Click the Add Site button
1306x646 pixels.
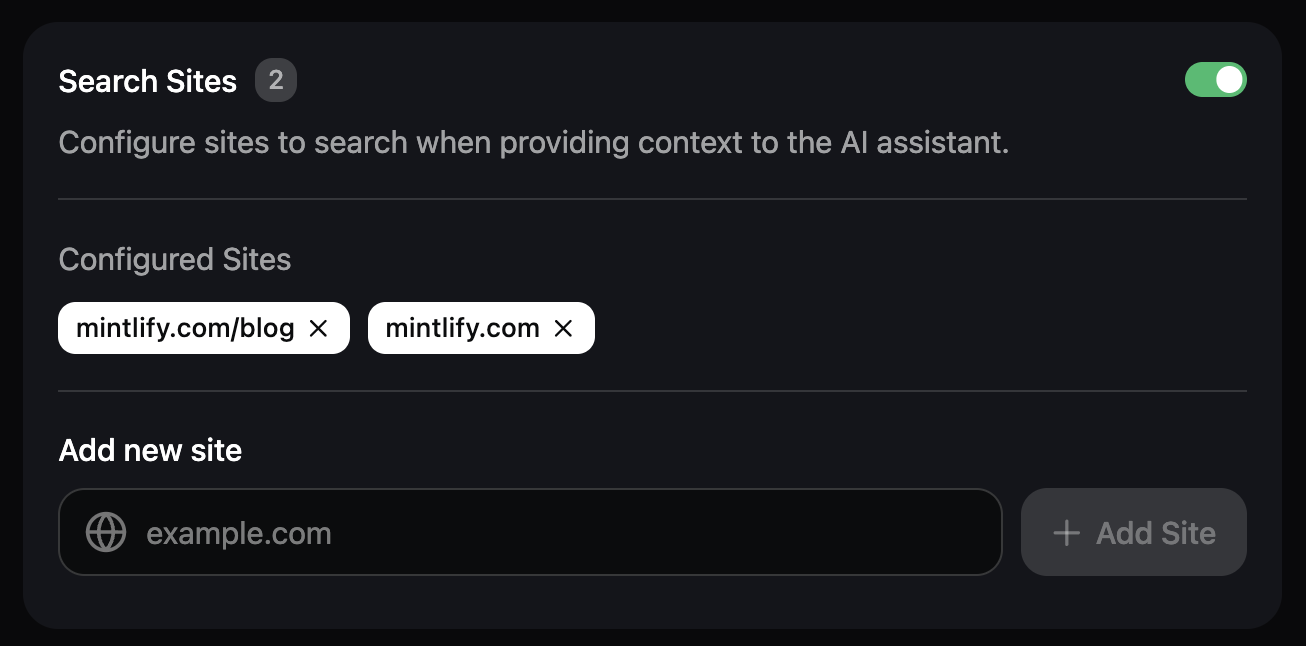pos(1133,532)
